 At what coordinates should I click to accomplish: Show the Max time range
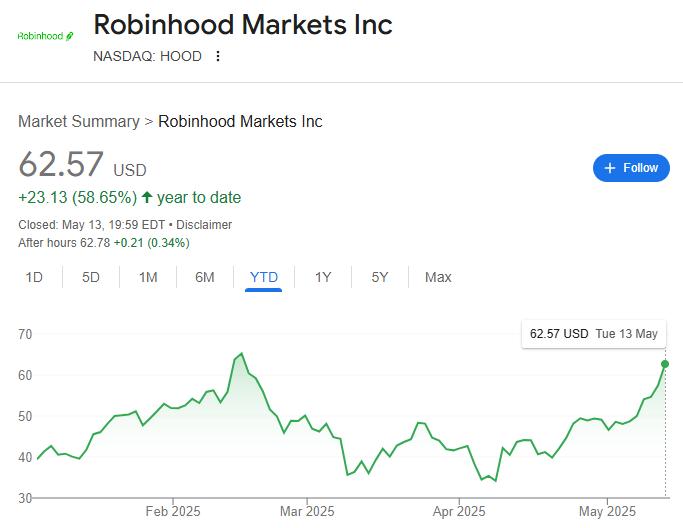[x=438, y=277]
